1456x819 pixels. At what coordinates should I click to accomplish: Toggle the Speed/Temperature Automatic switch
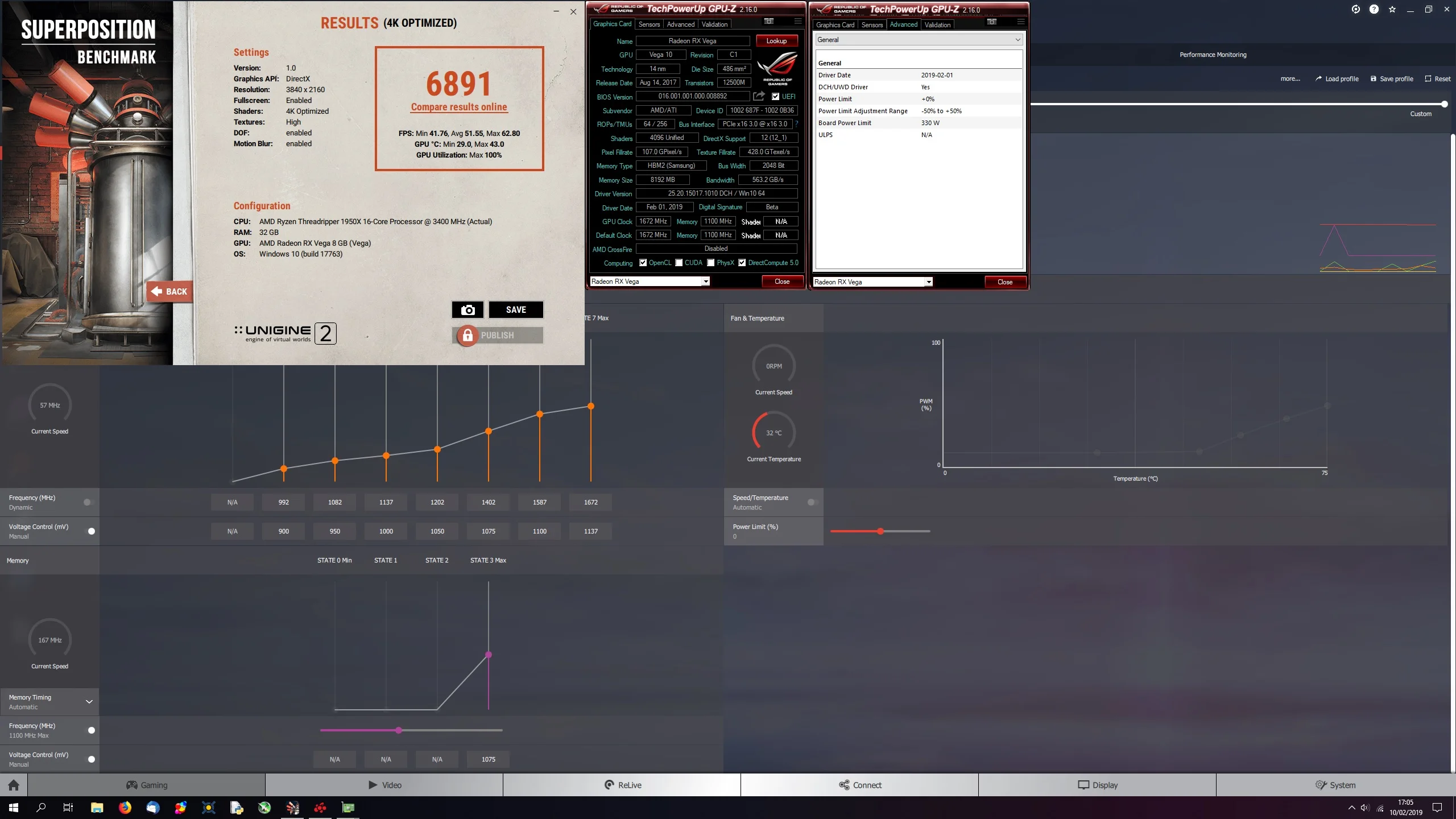[812, 502]
